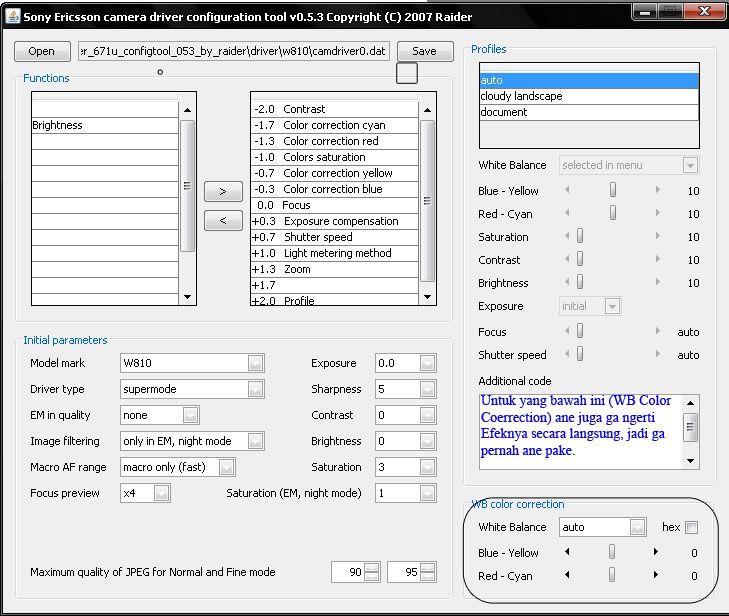
Task: Click WB correction Blue - Yellow slider handle
Action: 612,552
